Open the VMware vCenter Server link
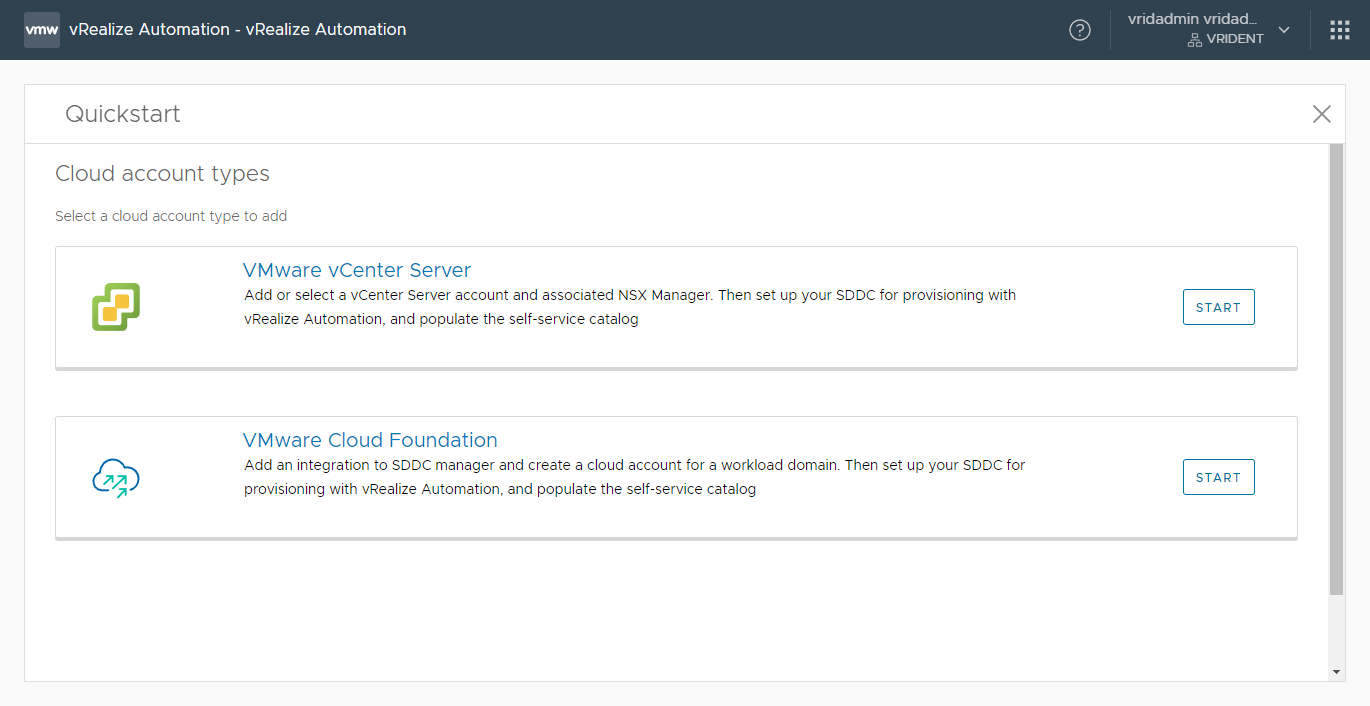Screen dimensions: 1370x706 click(357, 270)
